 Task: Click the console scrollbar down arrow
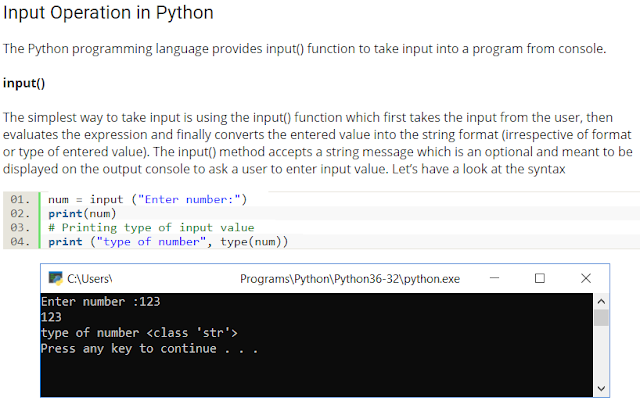601,387
